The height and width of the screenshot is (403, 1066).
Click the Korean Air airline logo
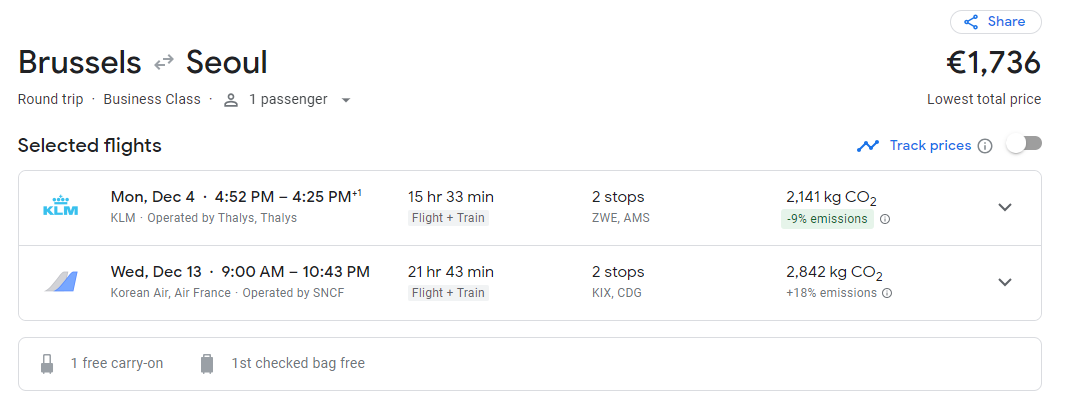pos(61,282)
